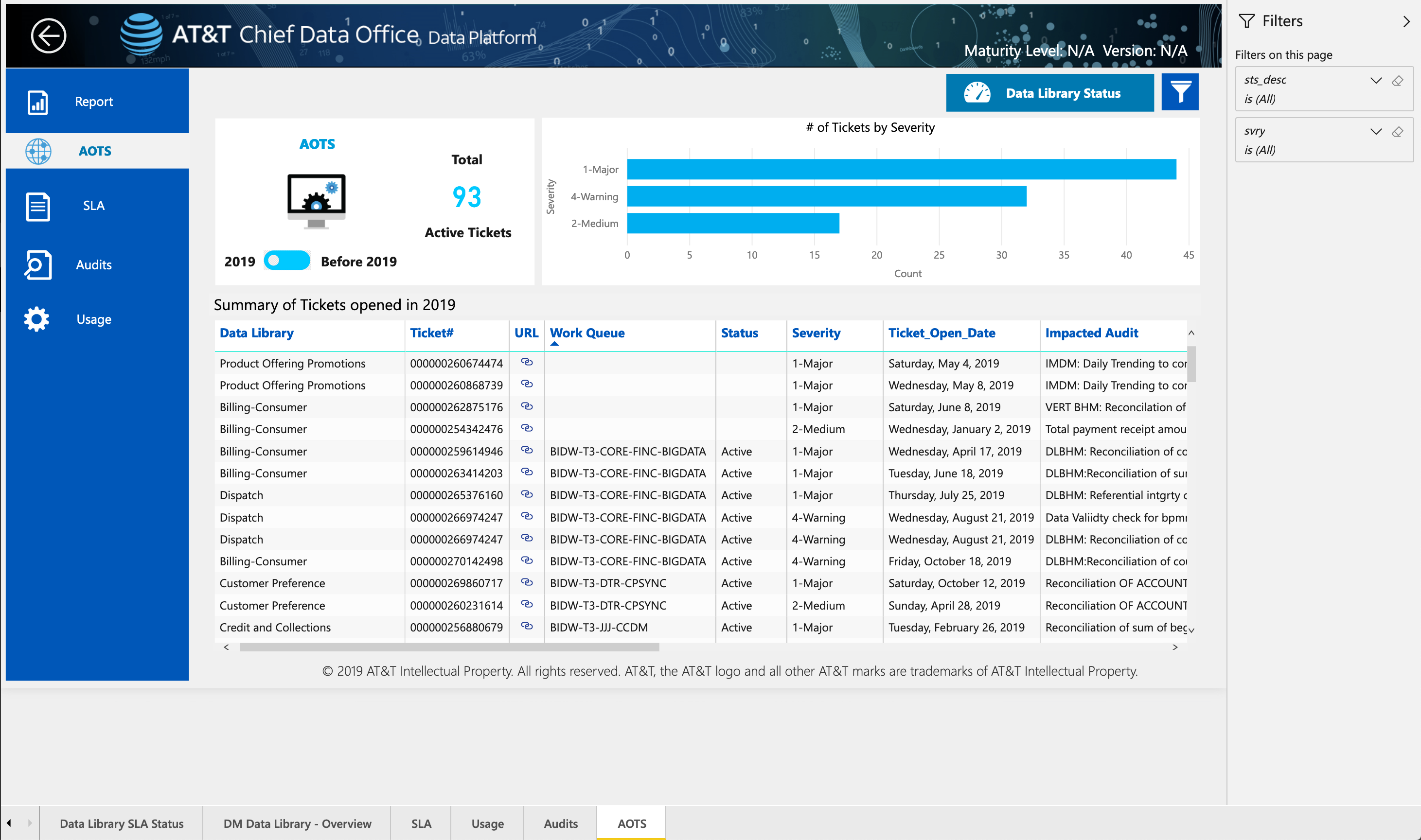Click the SLA document icon in sidebar
This screenshot has width=1421, height=840.
(x=37, y=206)
